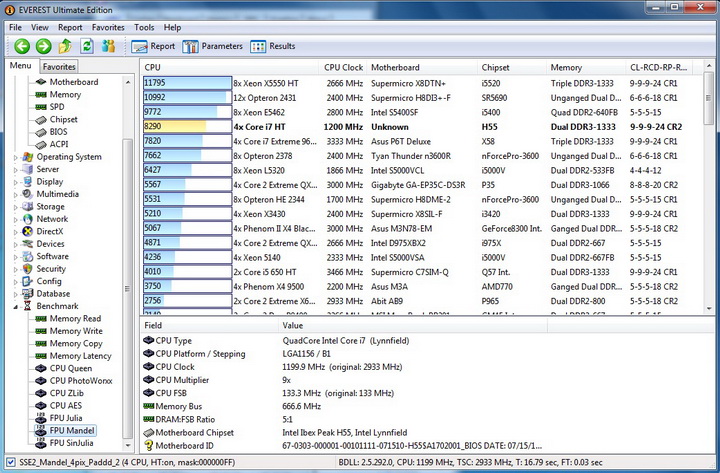Viewport: 720px width, 473px height.
Task: Open the Help menu
Action: point(172,28)
